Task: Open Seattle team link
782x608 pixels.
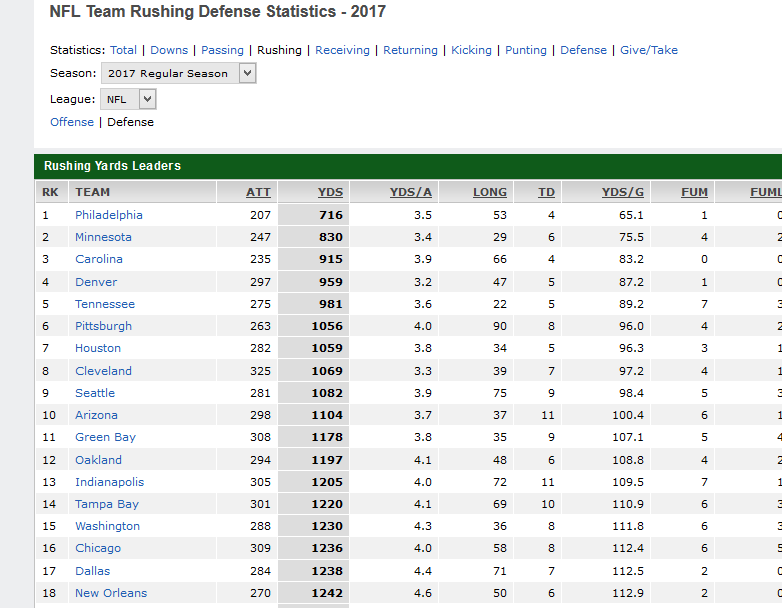Action: pyautogui.click(x=95, y=393)
